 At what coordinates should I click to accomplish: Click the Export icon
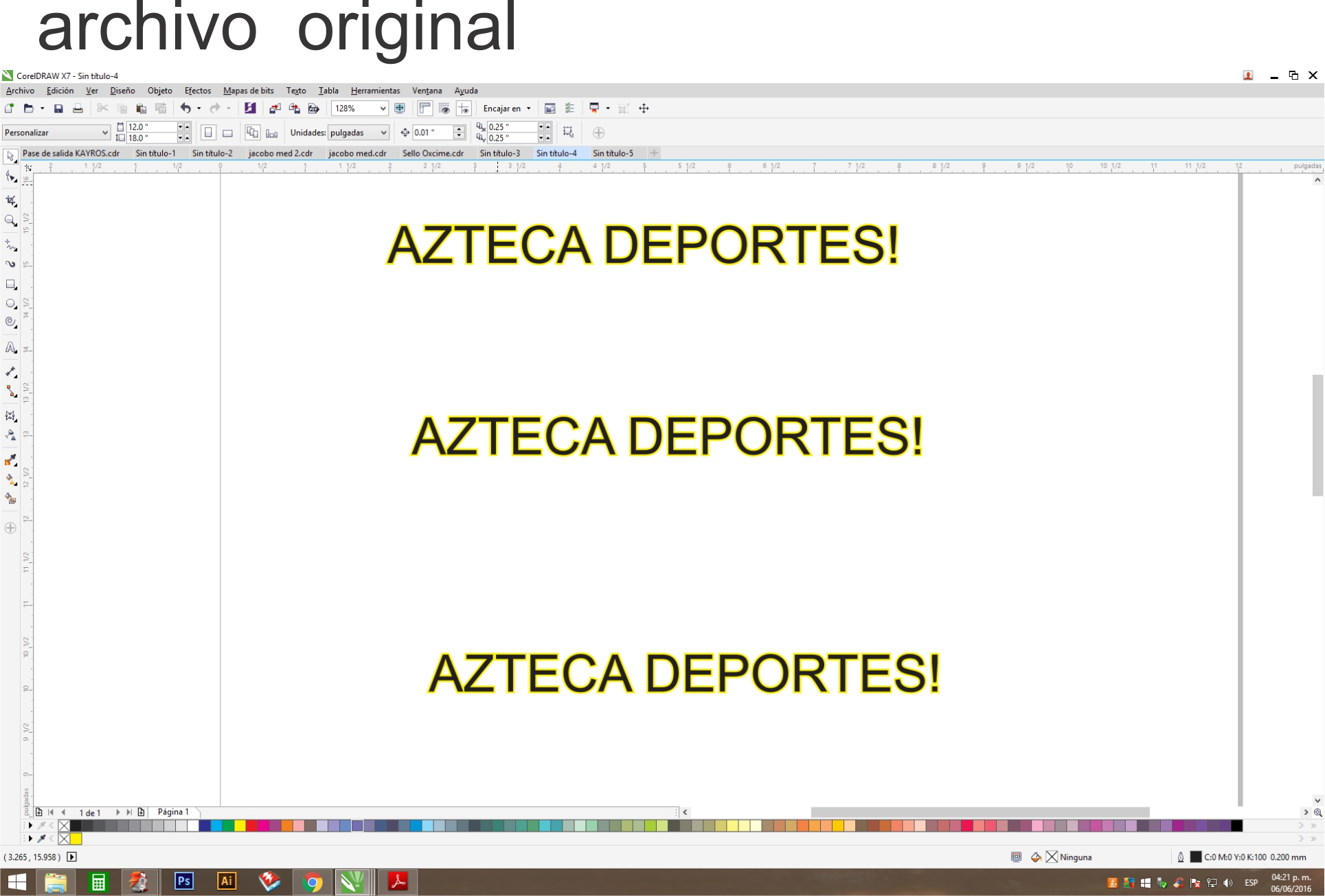pos(294,108)
